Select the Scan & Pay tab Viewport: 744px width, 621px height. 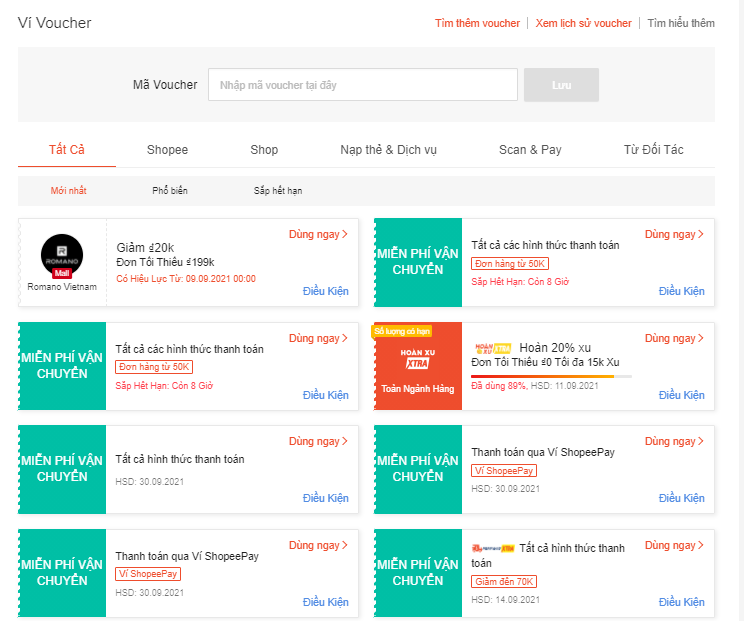(530, 150)
